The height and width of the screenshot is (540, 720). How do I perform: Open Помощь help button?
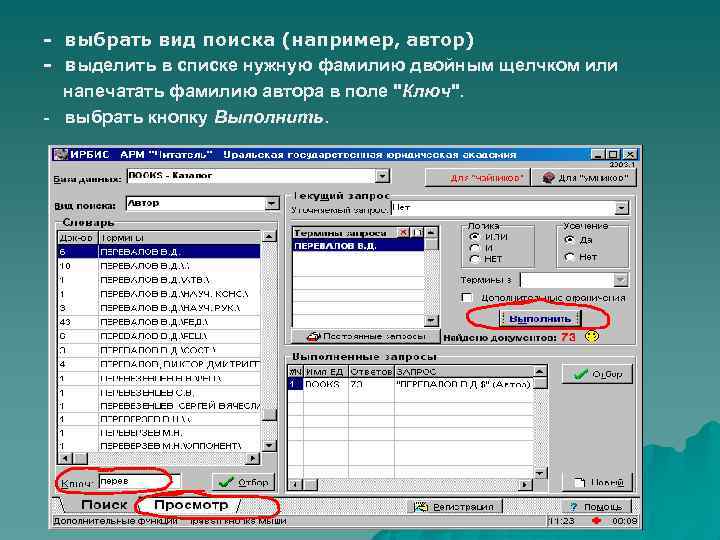(x=597, y=506)
